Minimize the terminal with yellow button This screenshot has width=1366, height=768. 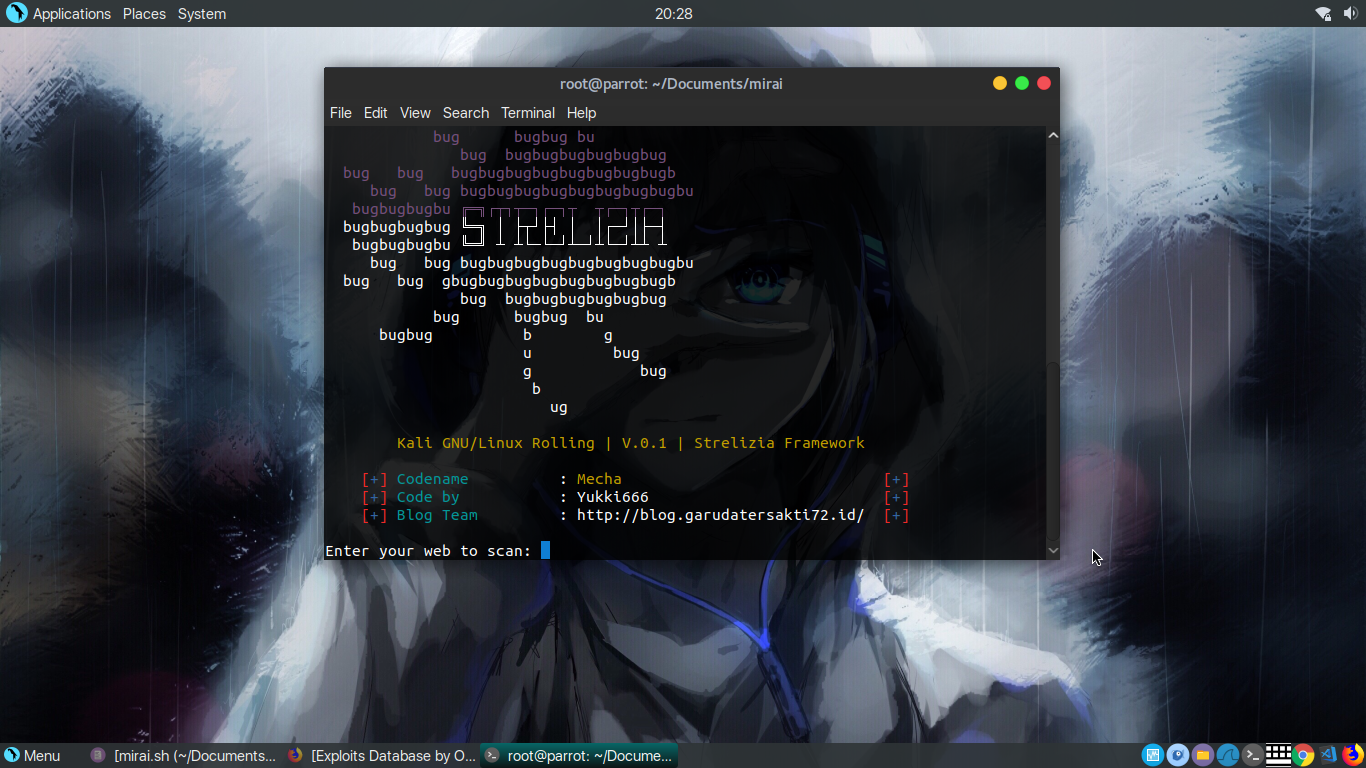[x=1000, y=83]
